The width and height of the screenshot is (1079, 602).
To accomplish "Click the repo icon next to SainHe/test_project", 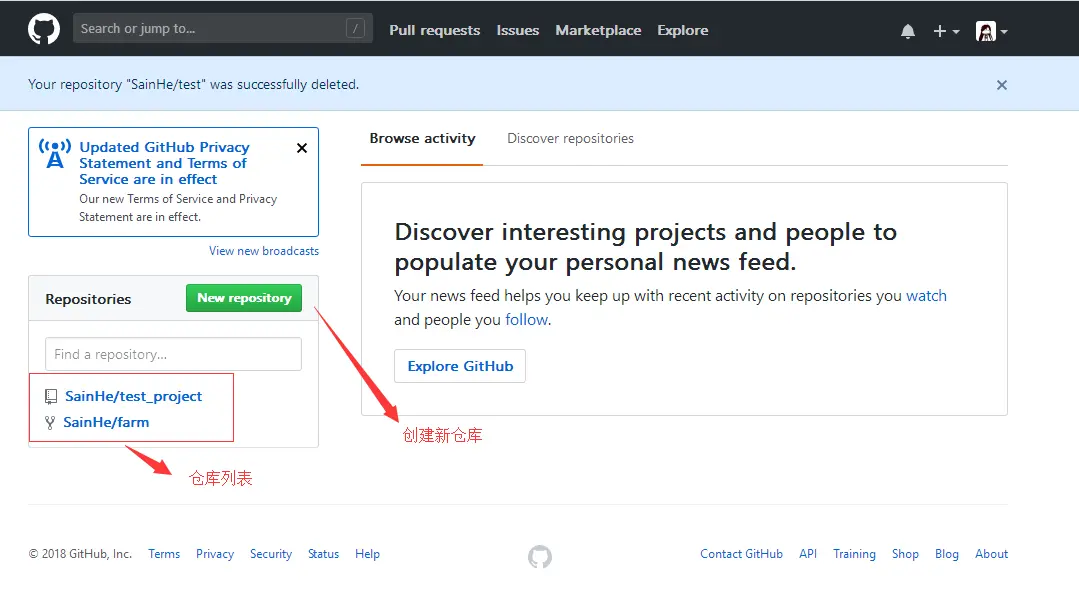I will tap(50, 396).
